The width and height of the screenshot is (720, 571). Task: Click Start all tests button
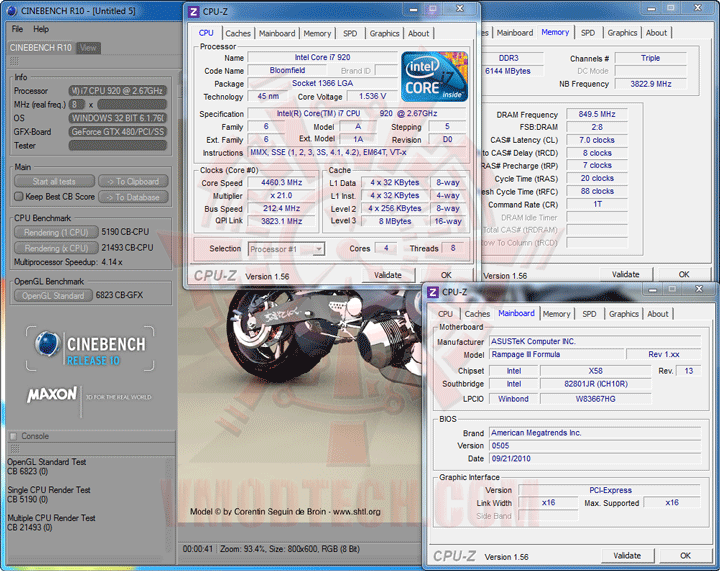click(x=54, y=181)
